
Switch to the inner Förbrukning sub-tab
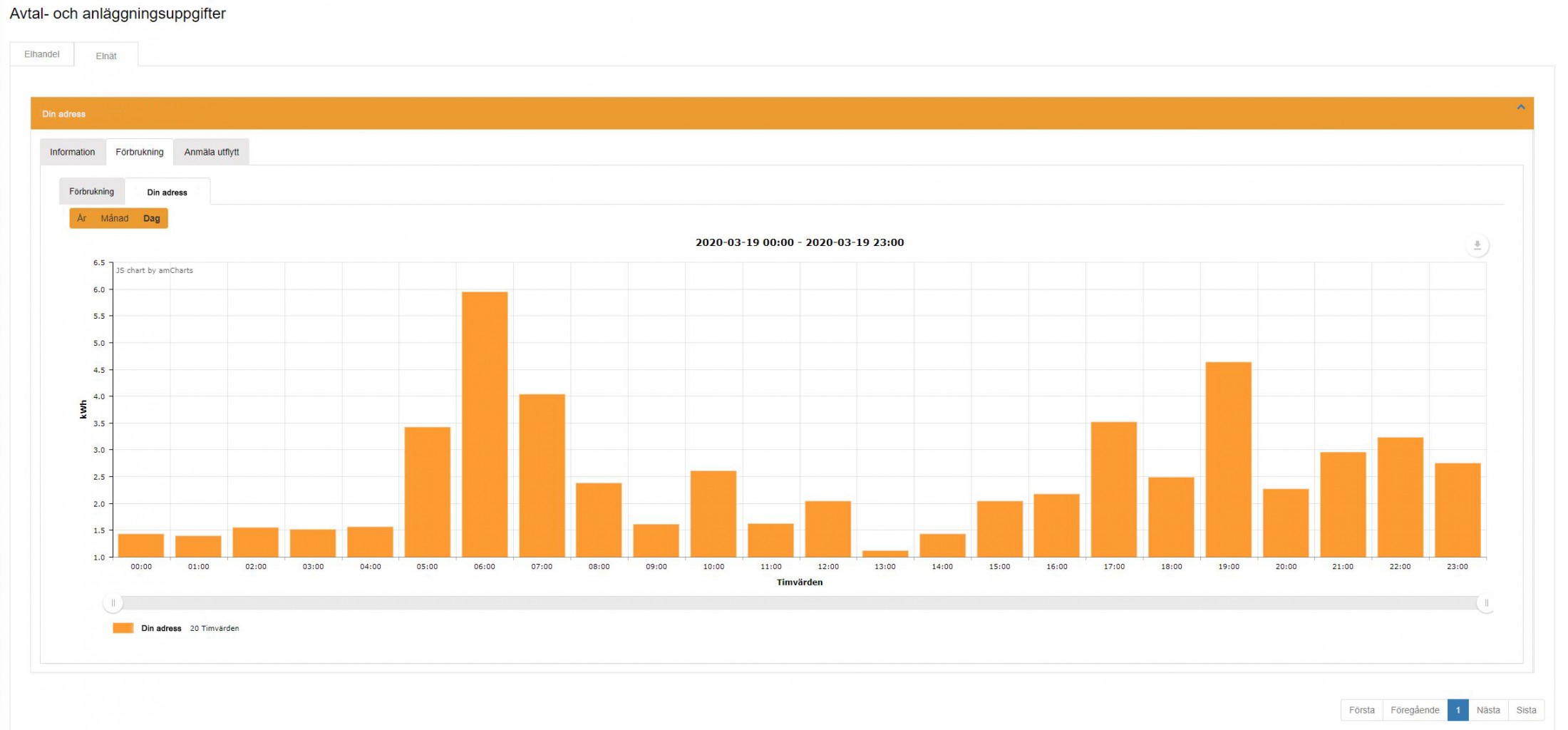[x=91, y=192]
